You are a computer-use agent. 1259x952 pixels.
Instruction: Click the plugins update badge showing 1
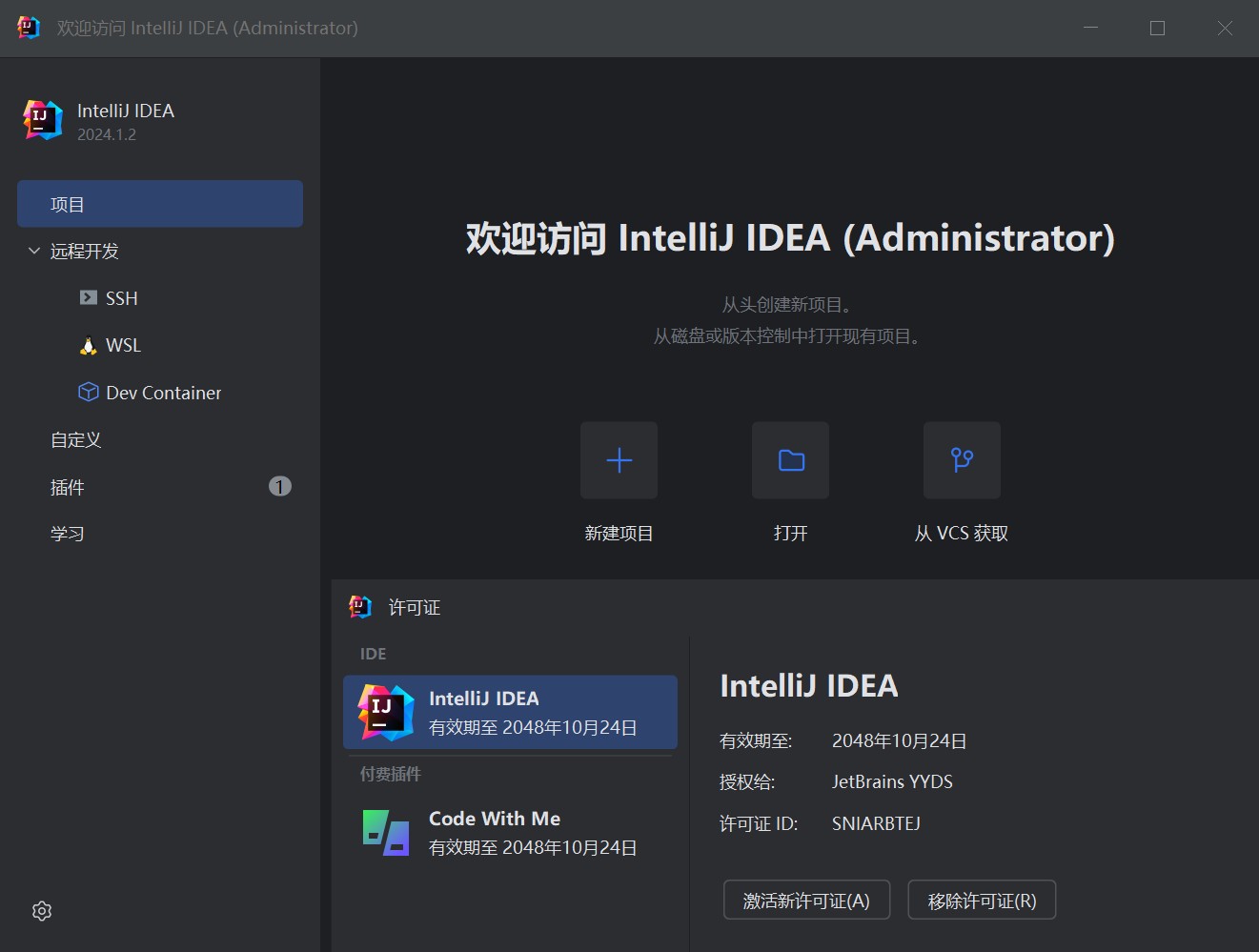(x=279, y=486)
